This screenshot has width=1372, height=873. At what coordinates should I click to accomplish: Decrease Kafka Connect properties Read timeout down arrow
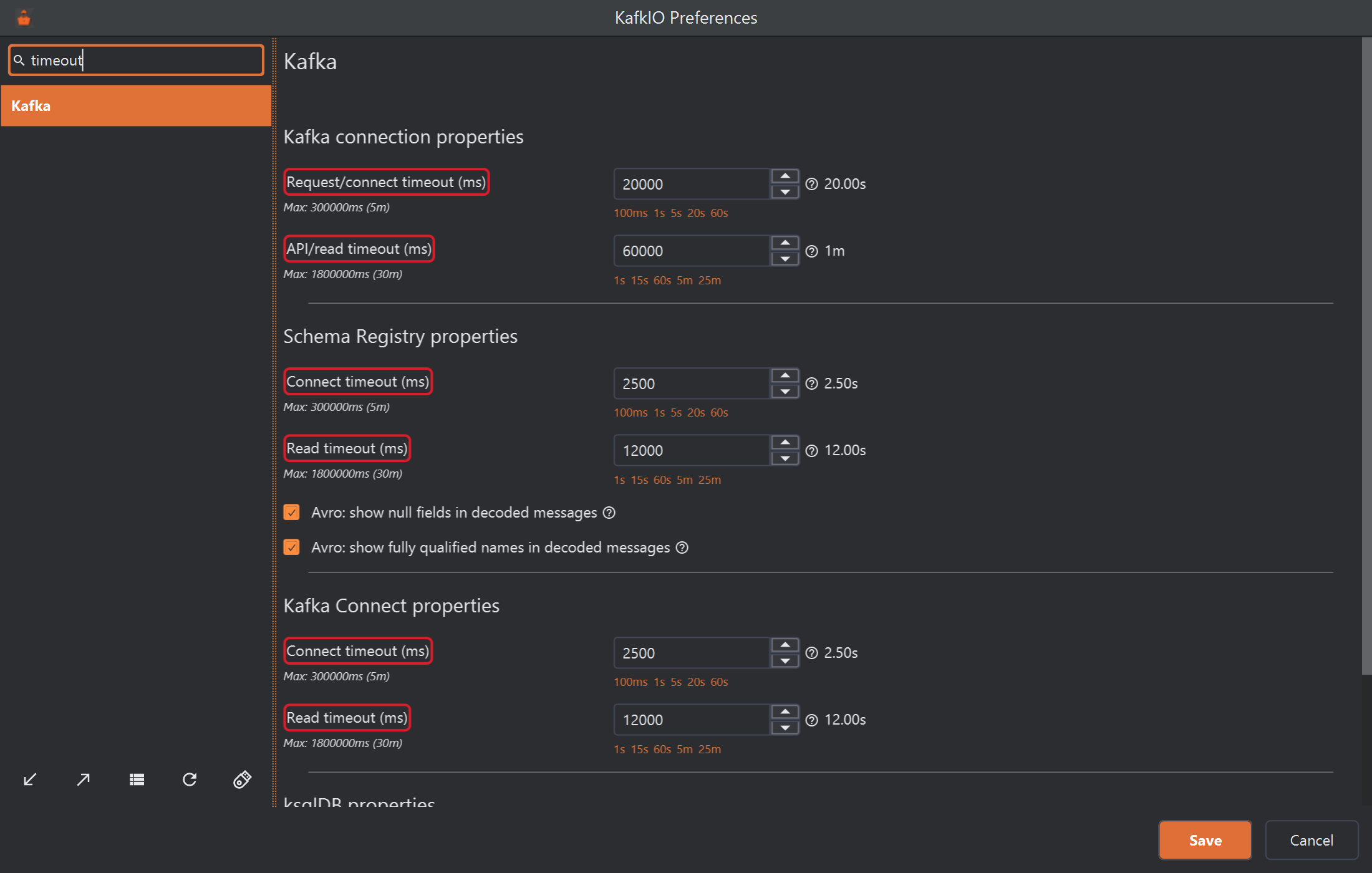(x=785, y=727)
